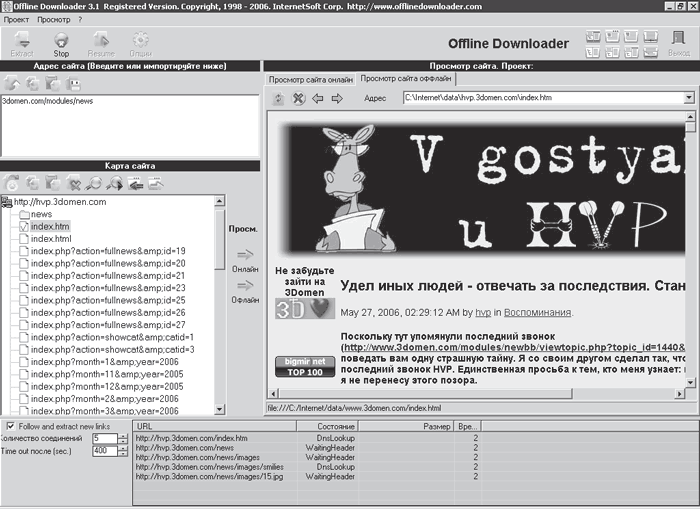Click the Extract toolbar icon
Screen dimensions: 700x509
21,42
